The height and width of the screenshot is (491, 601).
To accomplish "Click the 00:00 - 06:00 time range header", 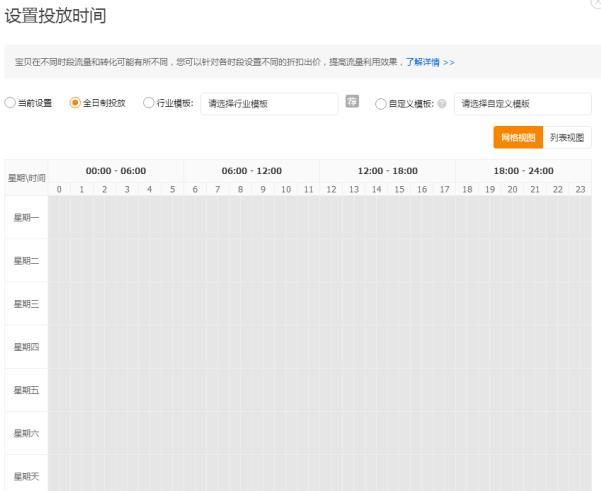I will pos(115,171).
